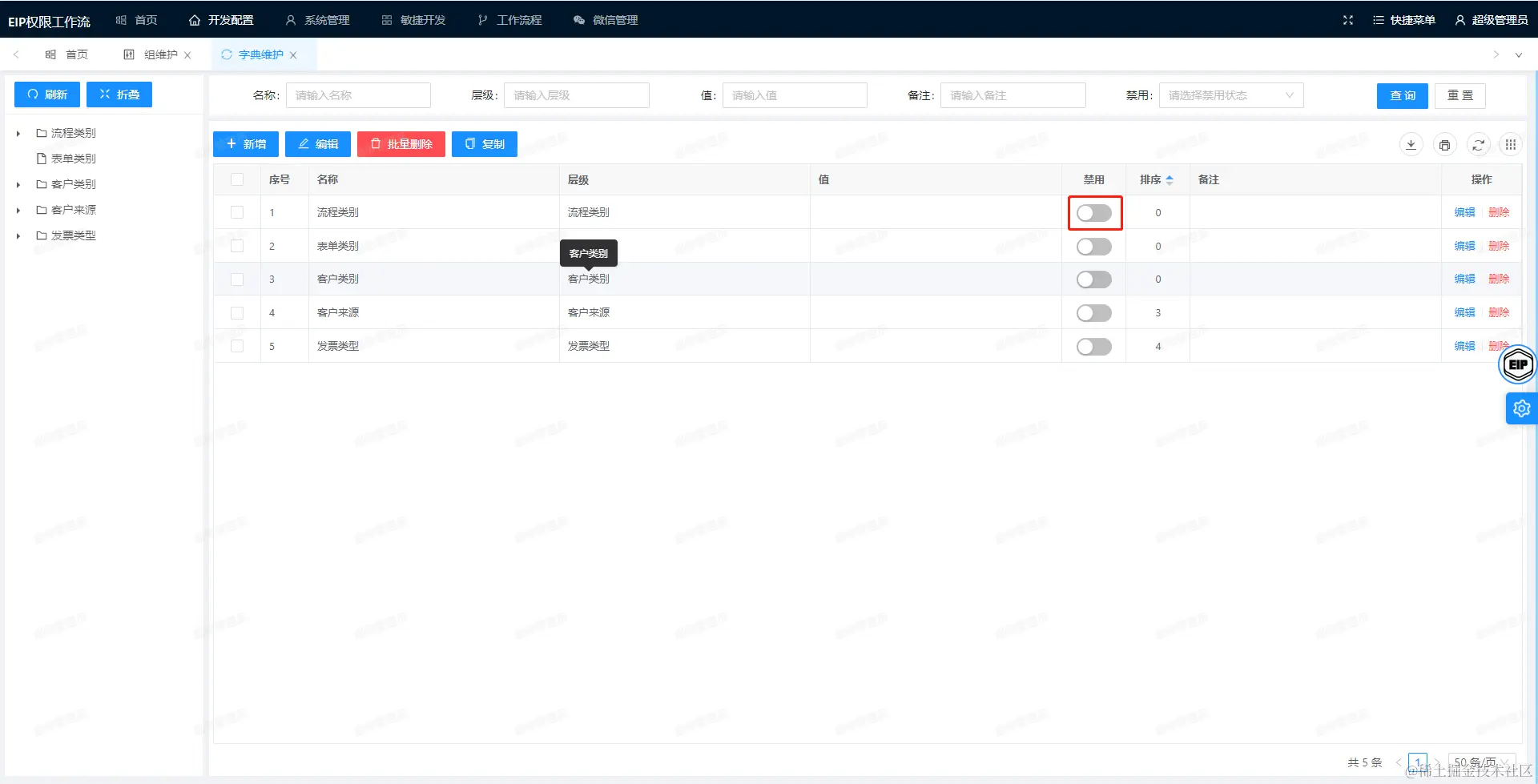This screenshot has height=784, width=1538.
Task: Click the table refresh icon
Action: (x=1478, y=145)
